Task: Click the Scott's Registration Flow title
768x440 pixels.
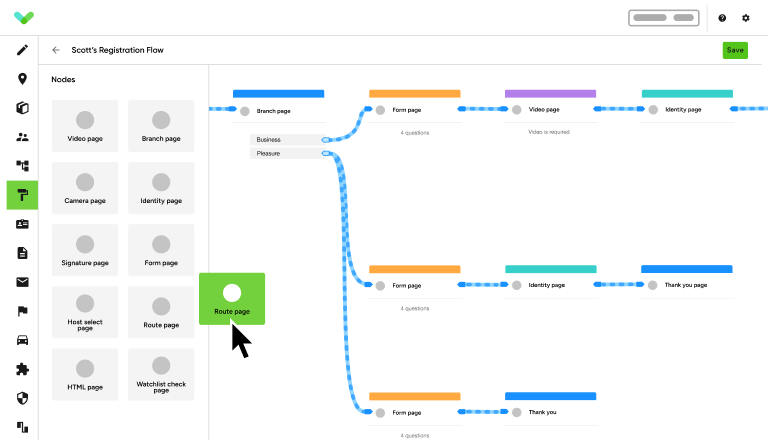Action: [x=118, y=50]
